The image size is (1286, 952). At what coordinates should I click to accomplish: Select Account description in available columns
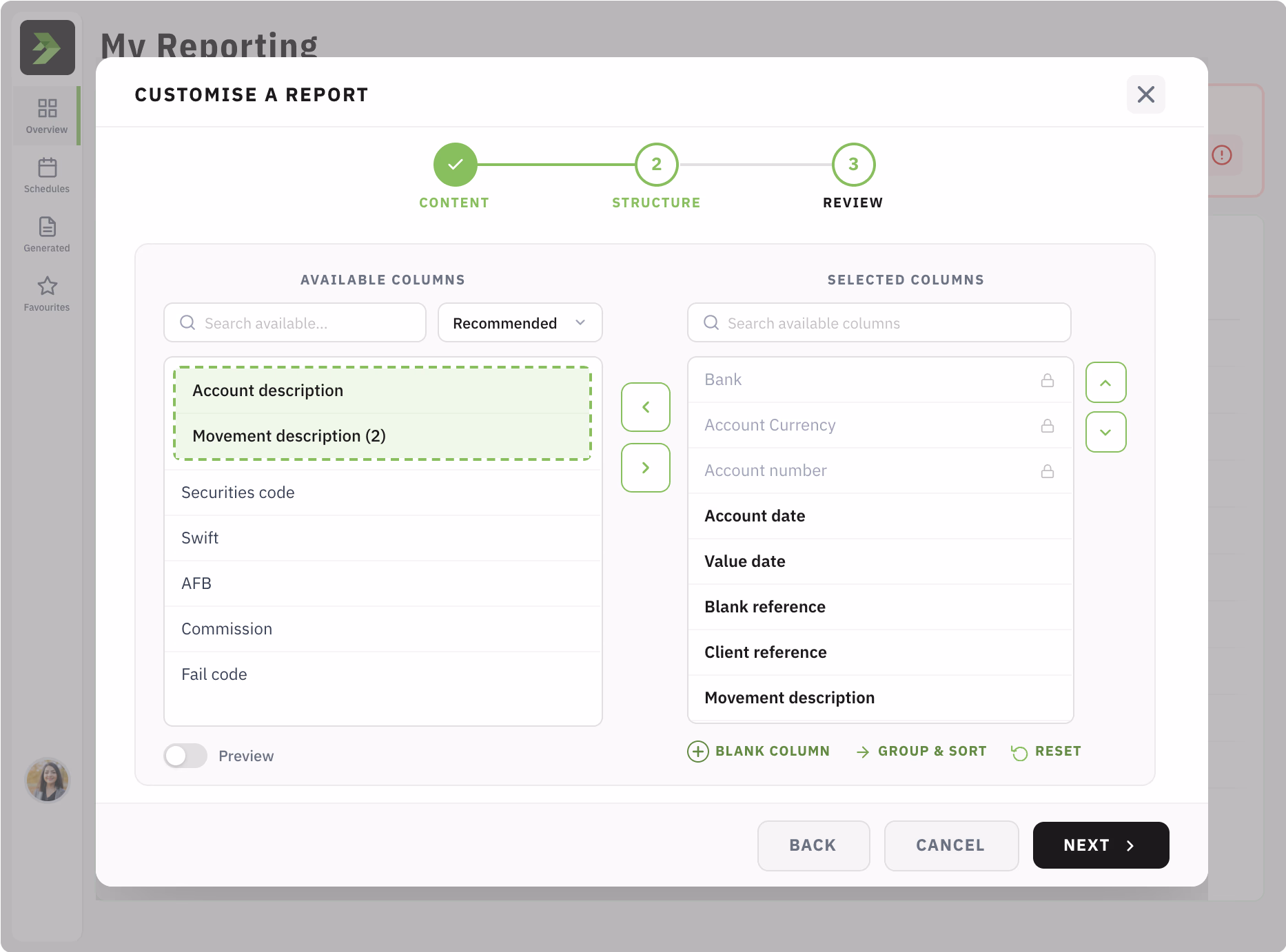(x=383, y=391)
